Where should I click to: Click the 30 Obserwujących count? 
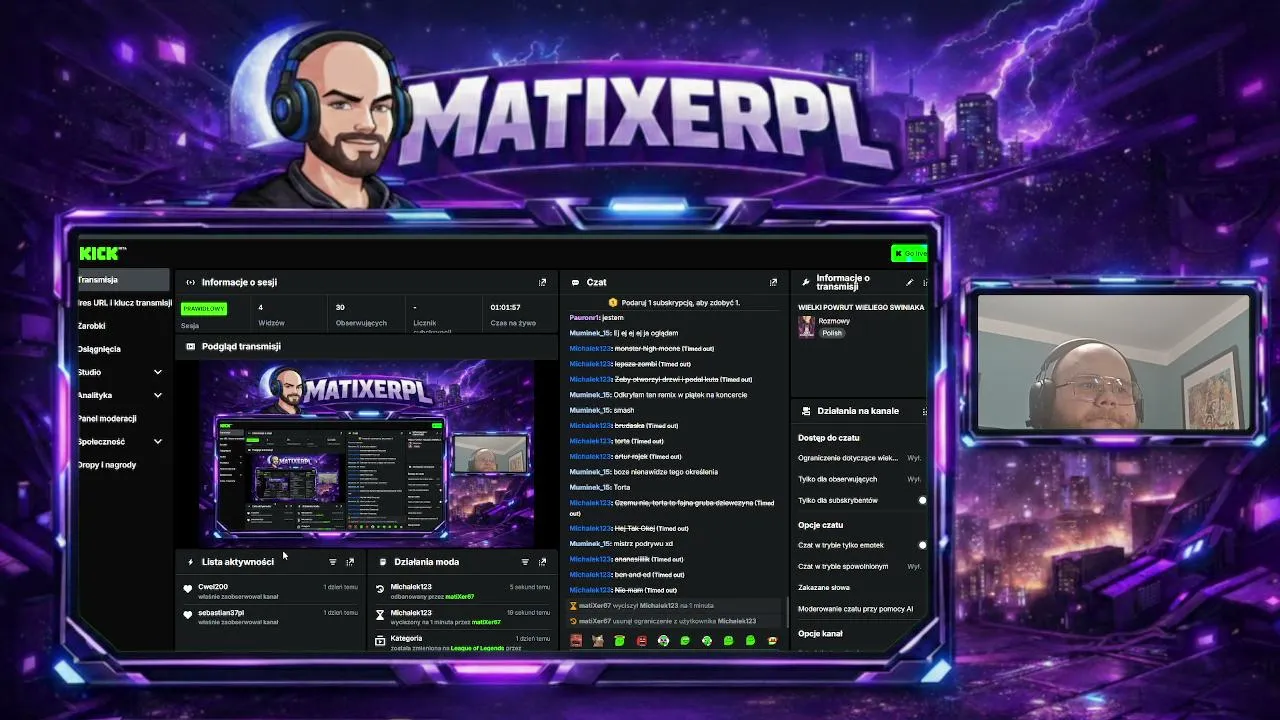click(340, 307)
